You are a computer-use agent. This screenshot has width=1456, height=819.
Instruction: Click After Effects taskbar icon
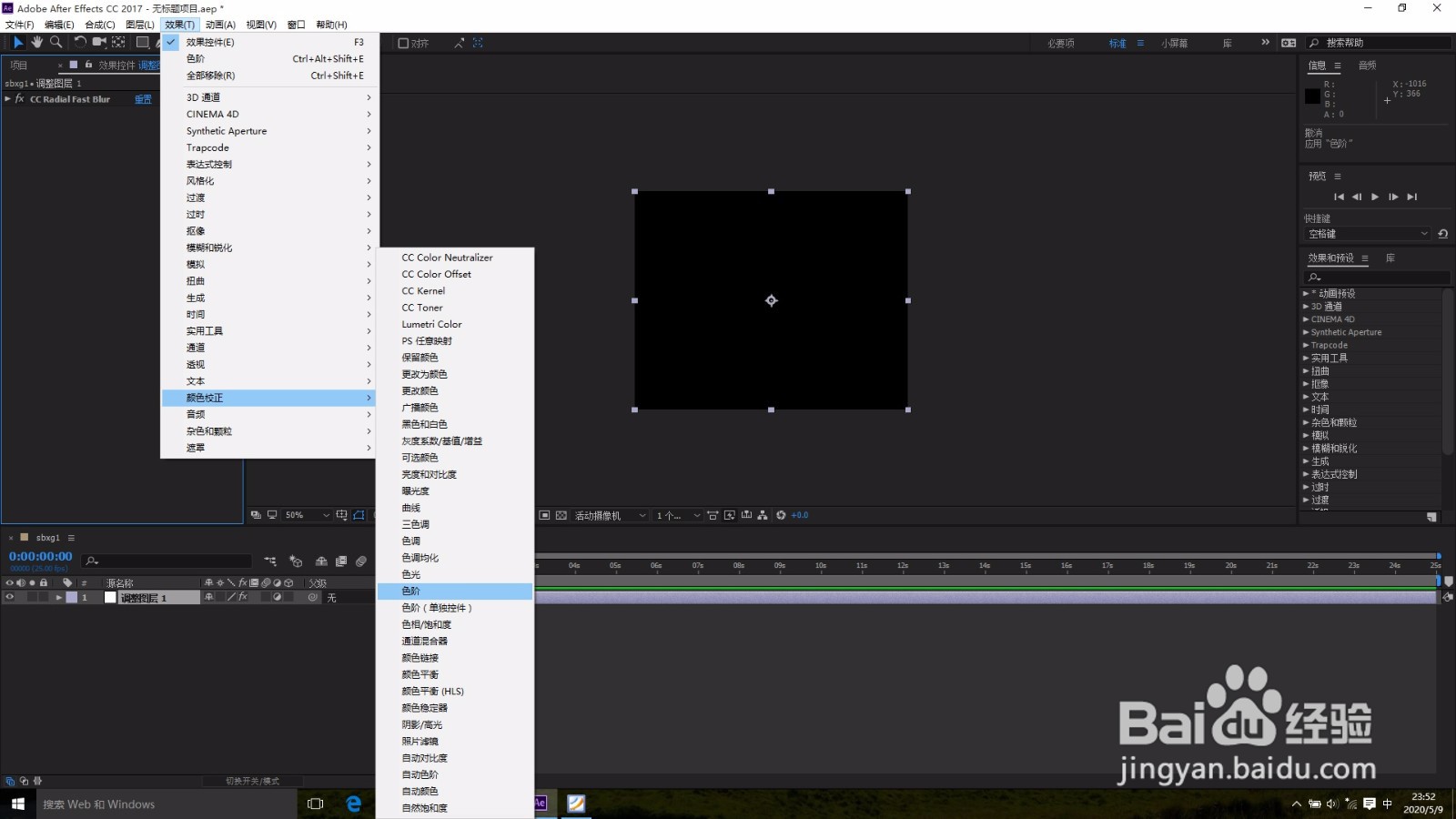(x=540, y=803)
